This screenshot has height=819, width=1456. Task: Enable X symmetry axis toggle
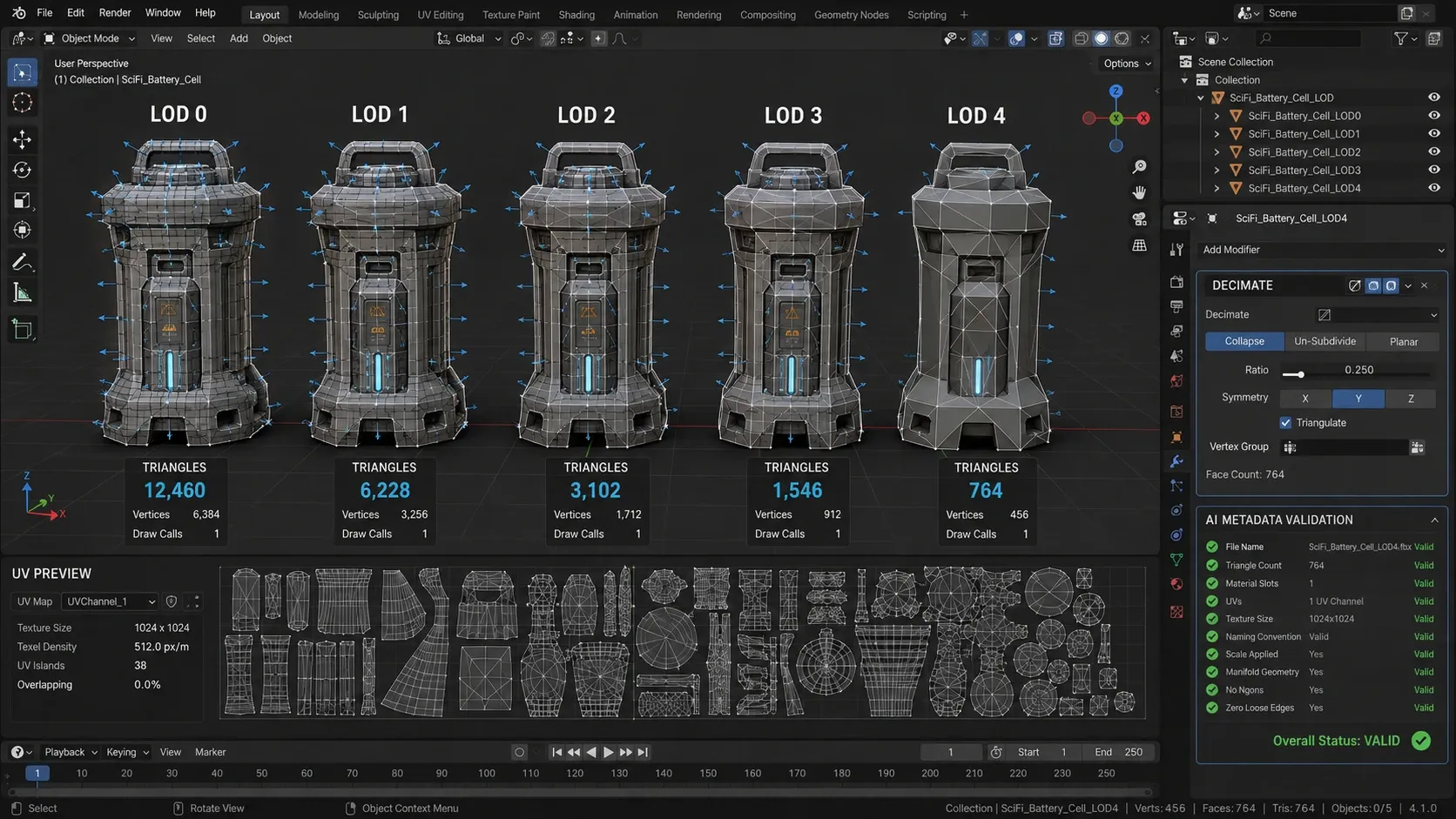tap(1304, 398)
